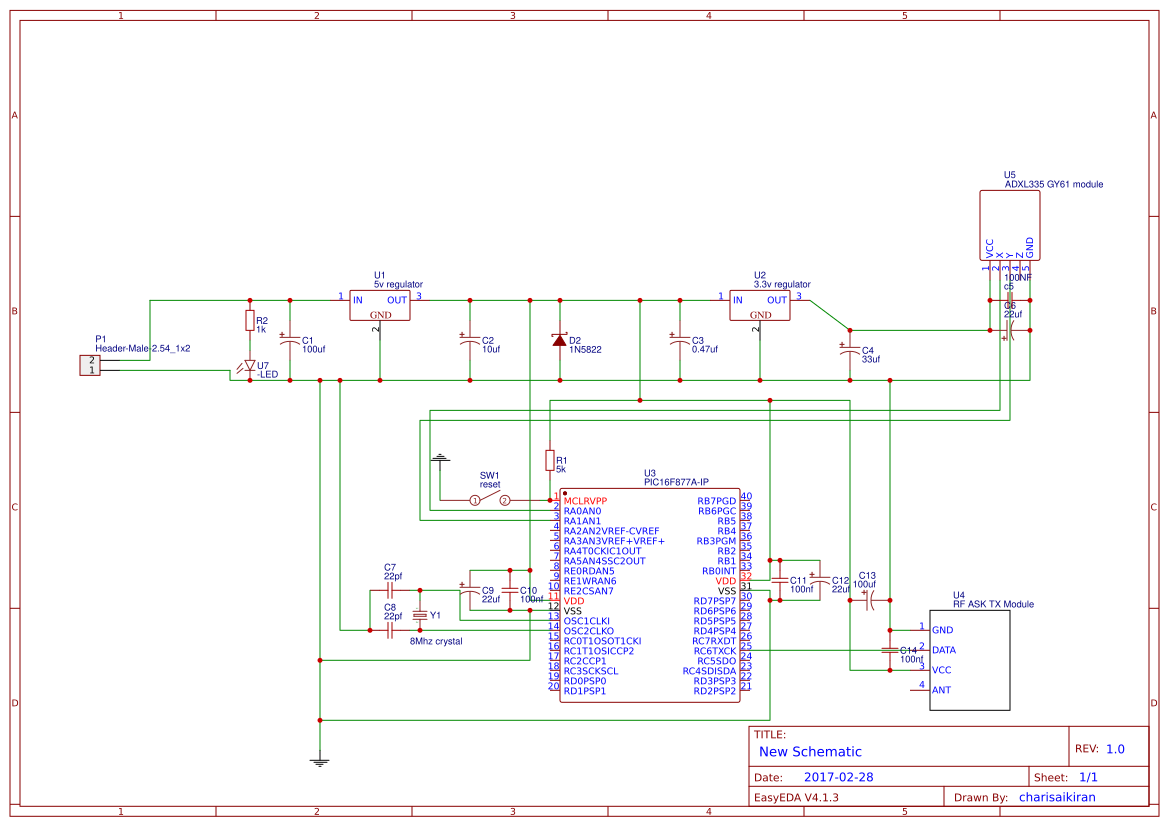Click the P1 male header connector

(90, 365)
